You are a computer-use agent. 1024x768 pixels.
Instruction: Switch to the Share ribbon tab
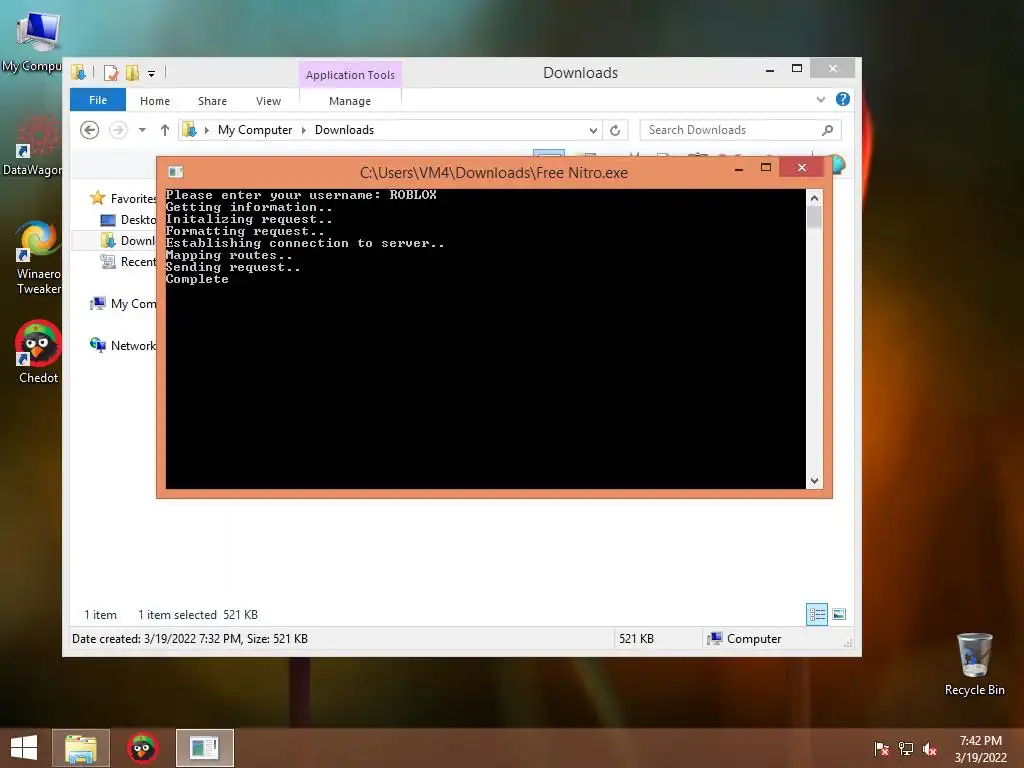(212, 101)
